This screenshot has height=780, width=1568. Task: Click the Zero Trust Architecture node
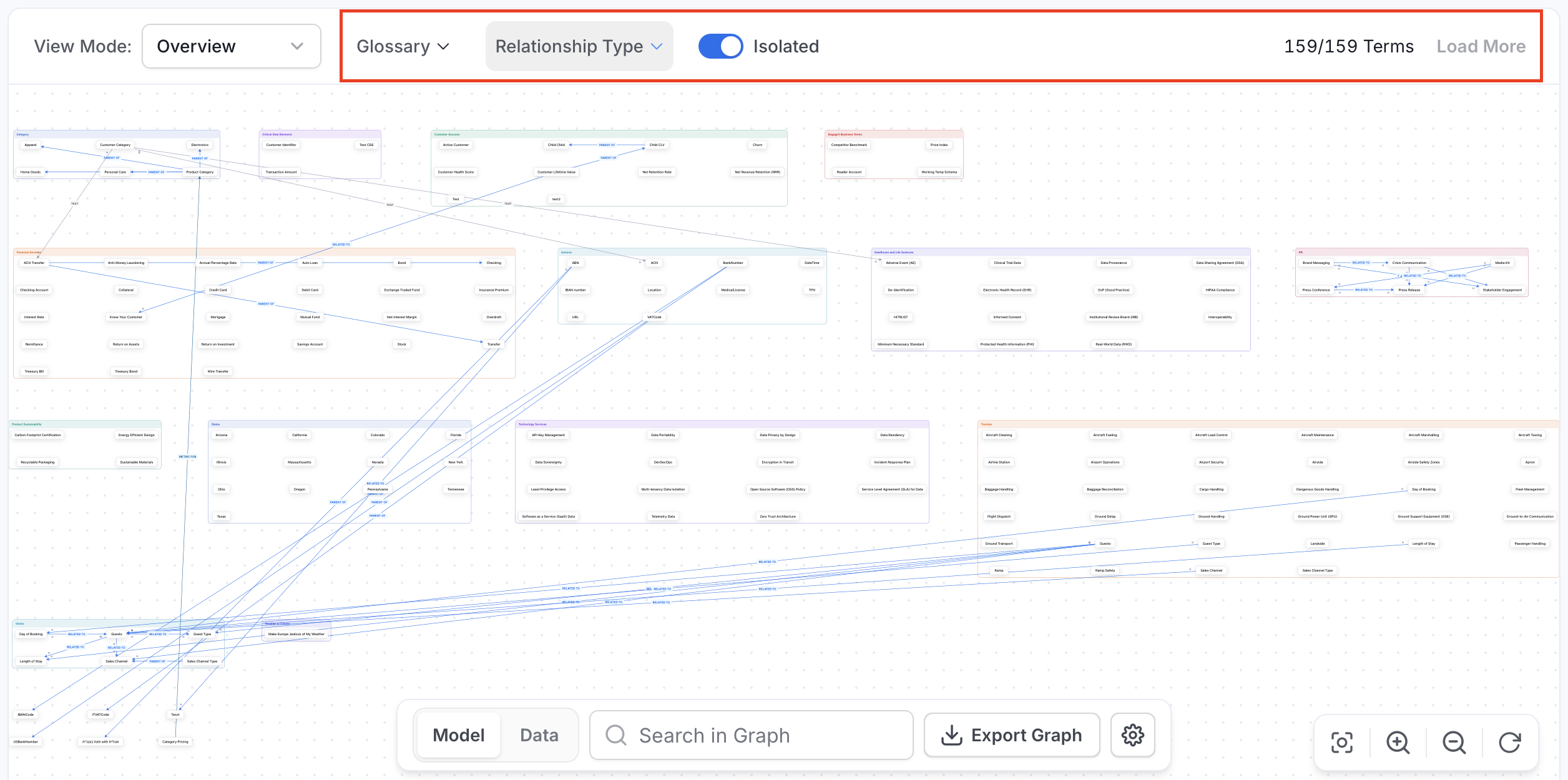coord(778,517)
